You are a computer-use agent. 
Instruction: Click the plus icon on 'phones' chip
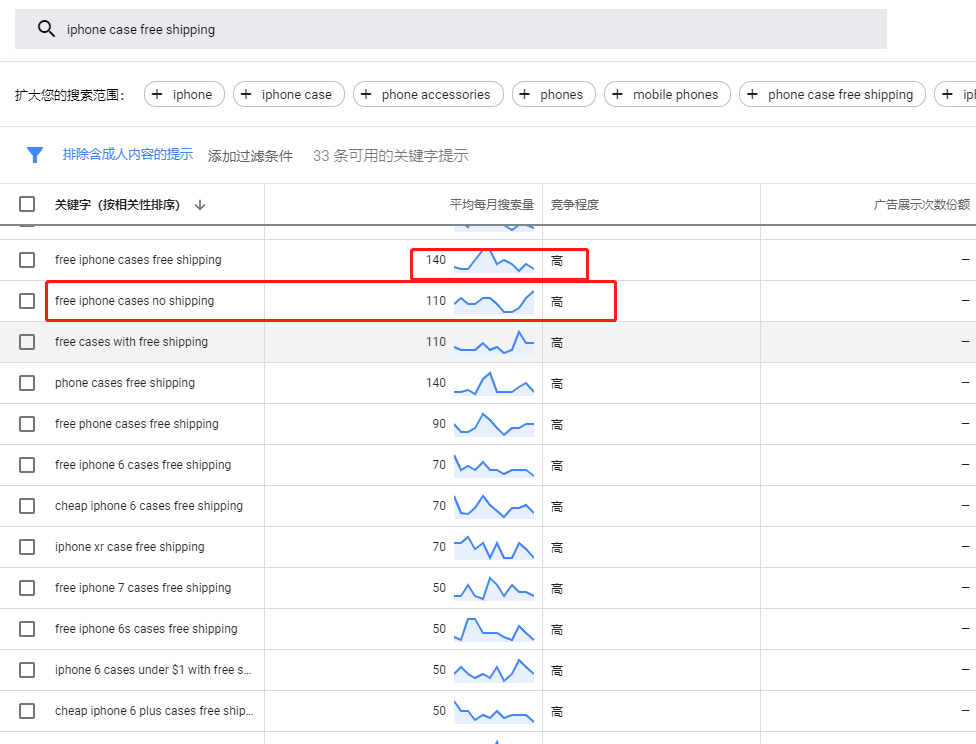tap(525, 94)
